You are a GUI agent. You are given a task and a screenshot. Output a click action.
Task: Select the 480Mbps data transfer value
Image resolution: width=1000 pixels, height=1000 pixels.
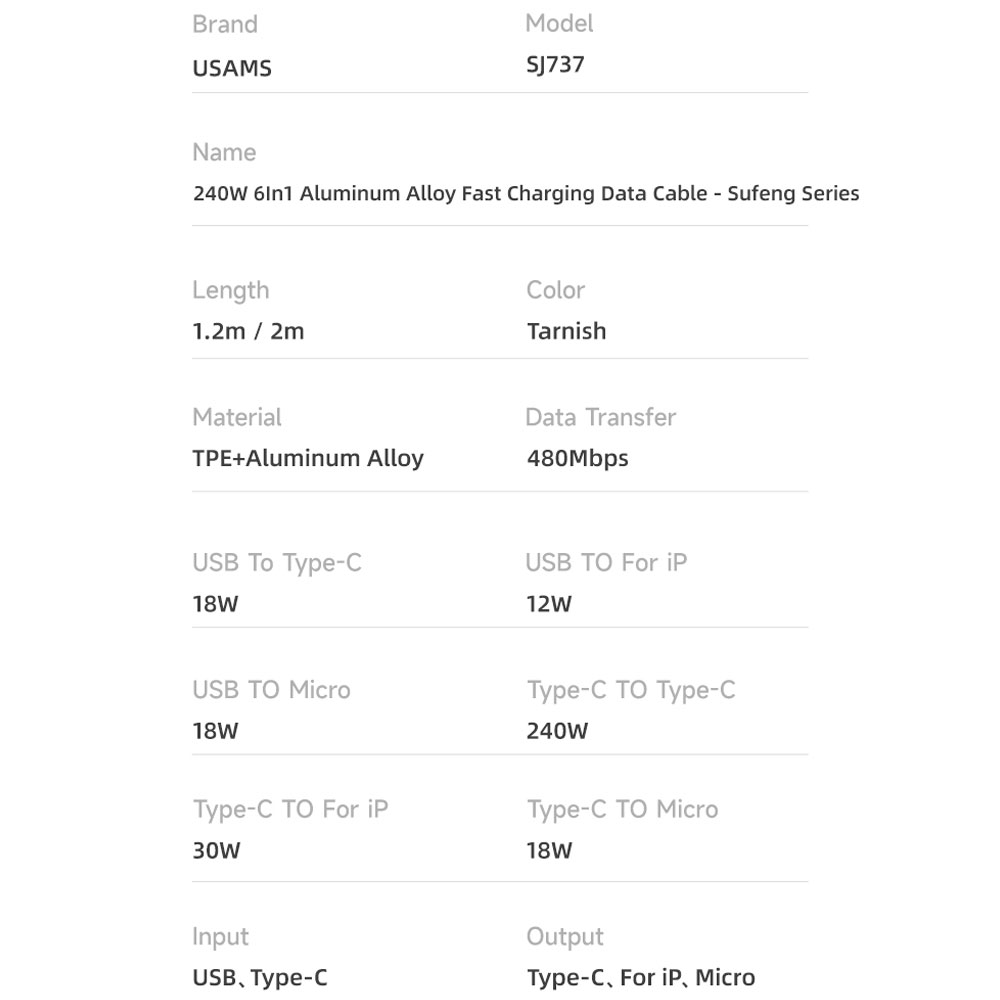pos(577,458)
